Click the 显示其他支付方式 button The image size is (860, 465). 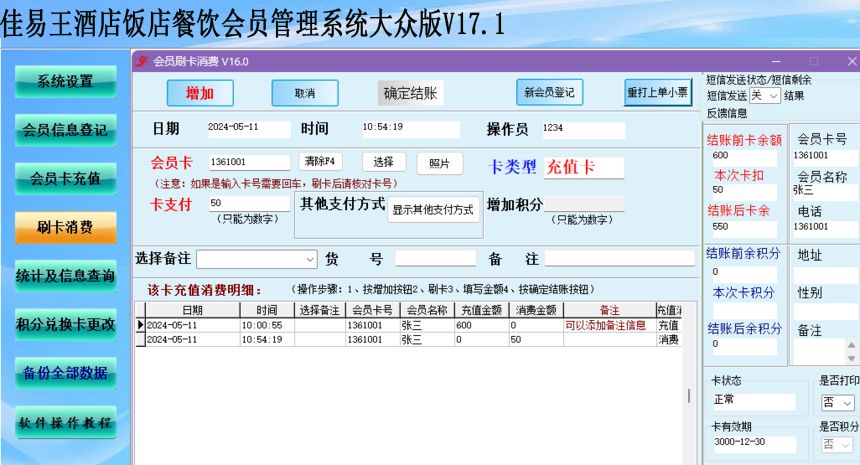click(433, 209)
